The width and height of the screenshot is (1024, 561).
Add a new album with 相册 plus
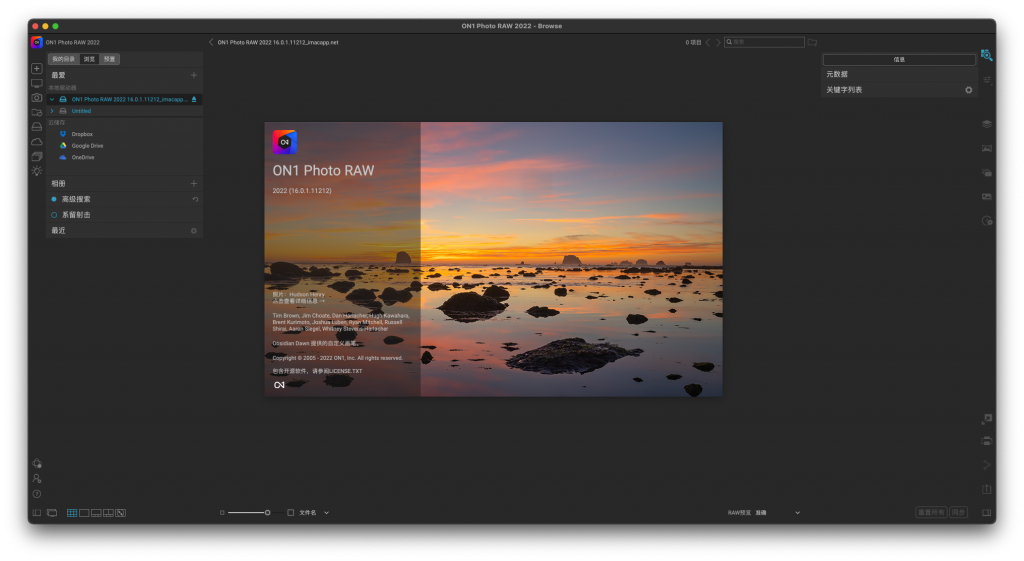(193, 184)
